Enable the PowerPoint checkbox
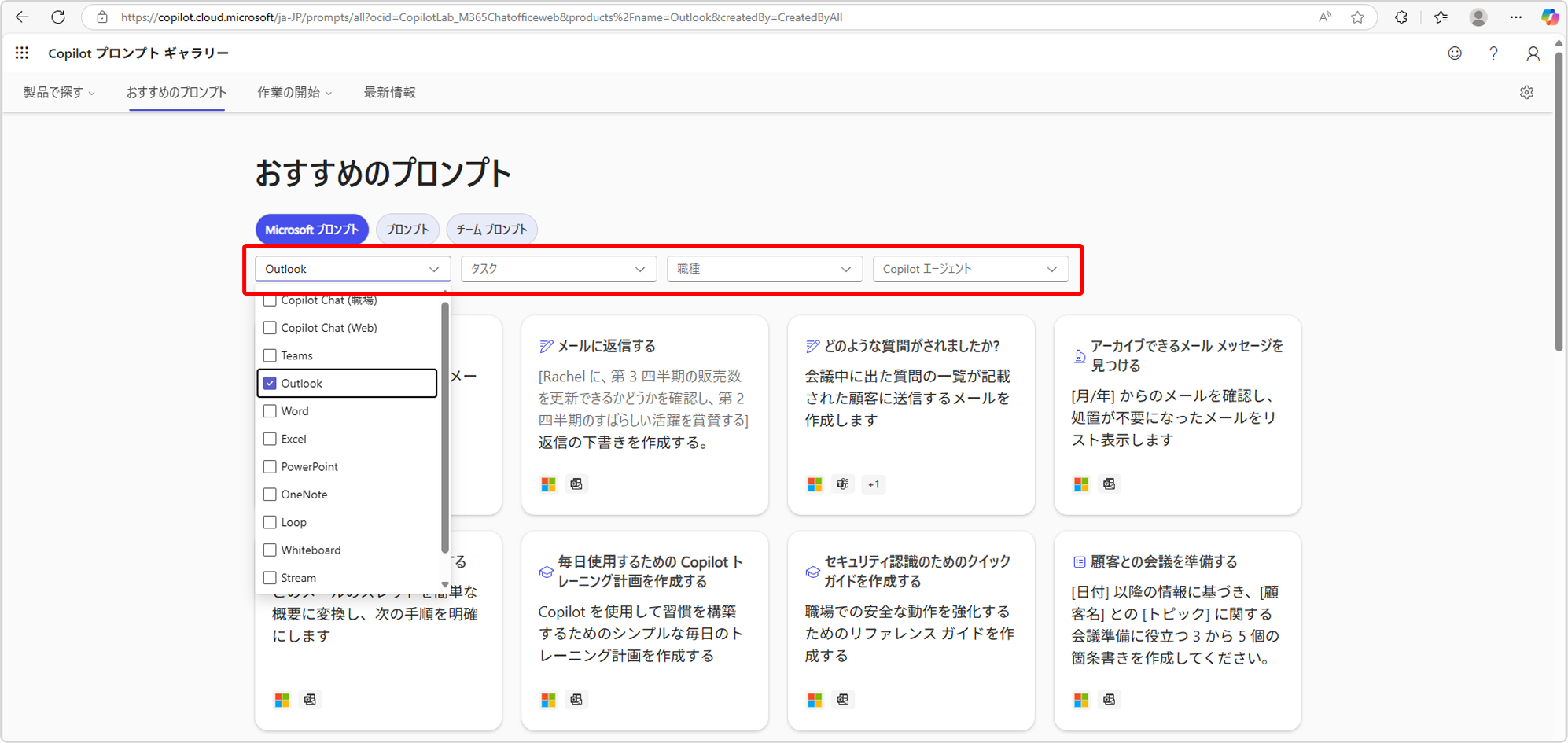Screen dimensions: 1568x743 [x=270, y=467]
